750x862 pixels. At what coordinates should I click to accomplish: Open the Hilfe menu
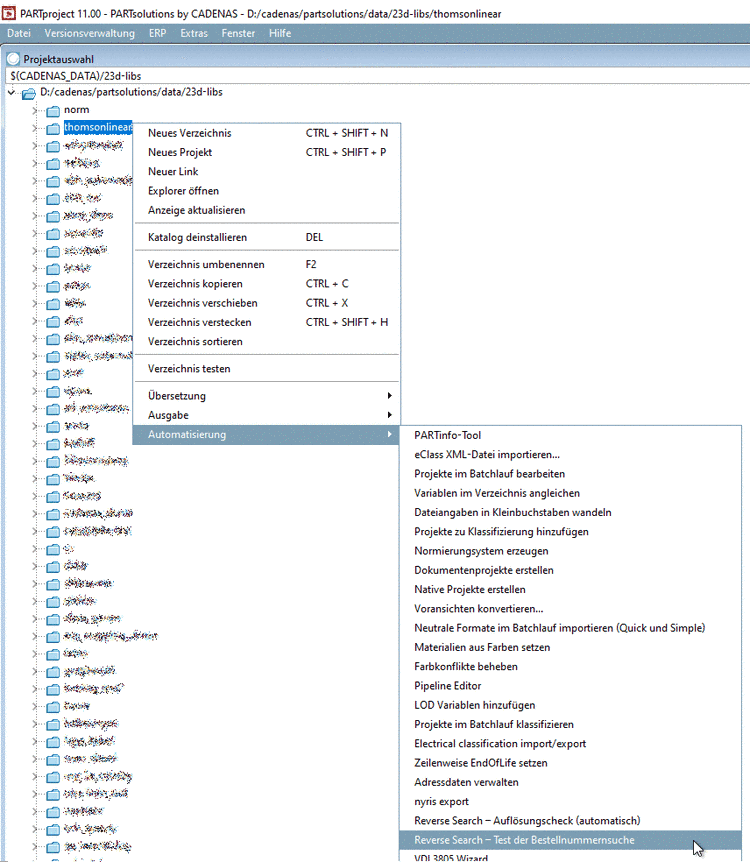280,33
